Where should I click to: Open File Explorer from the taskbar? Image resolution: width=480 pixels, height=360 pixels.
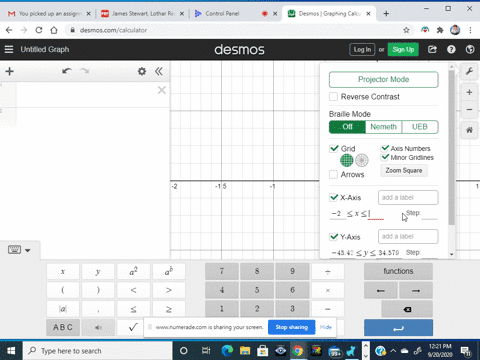coord(245,351)
